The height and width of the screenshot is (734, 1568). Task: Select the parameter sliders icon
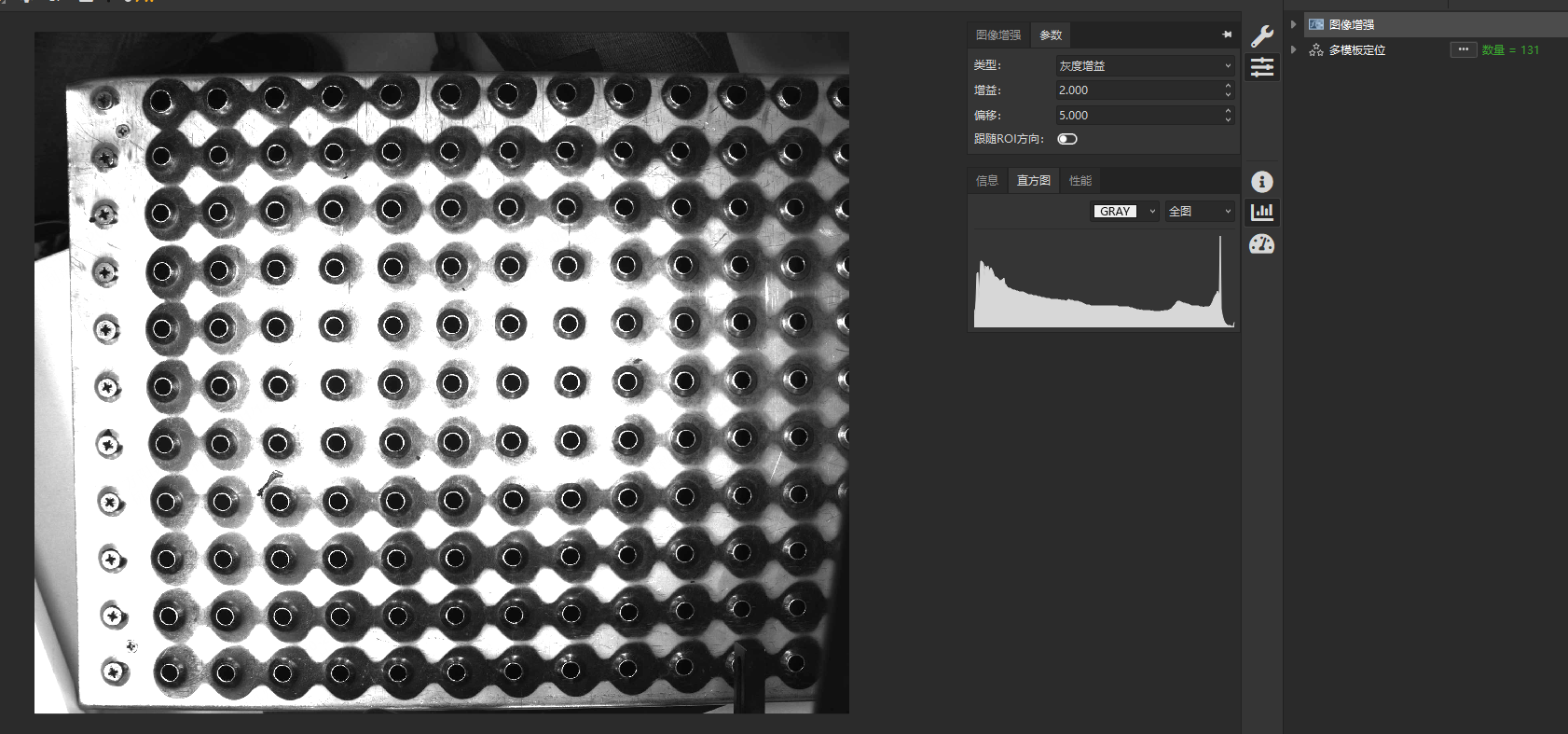[x=1261, y=67]
